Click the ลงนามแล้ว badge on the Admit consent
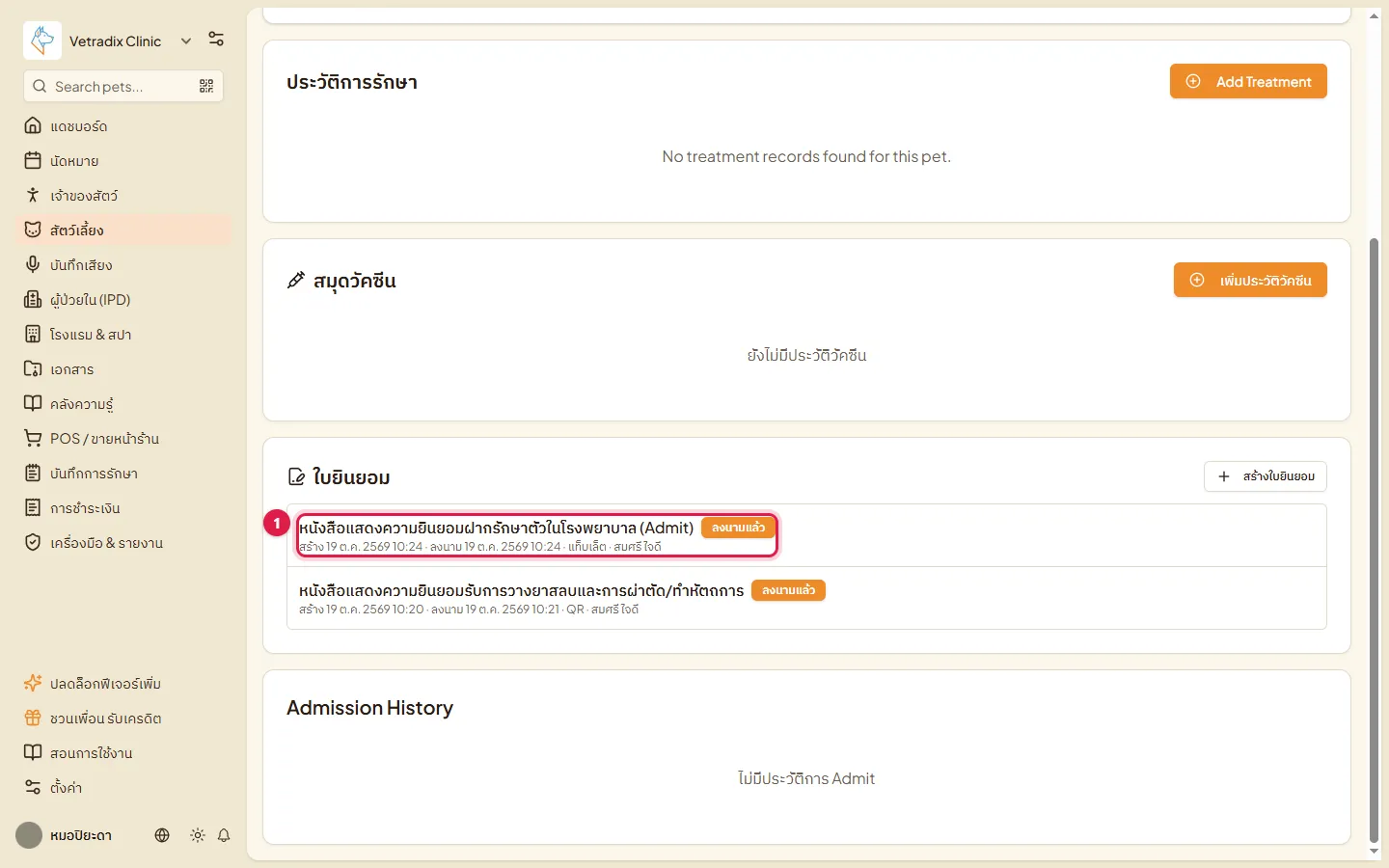 (x=739, y=528)
